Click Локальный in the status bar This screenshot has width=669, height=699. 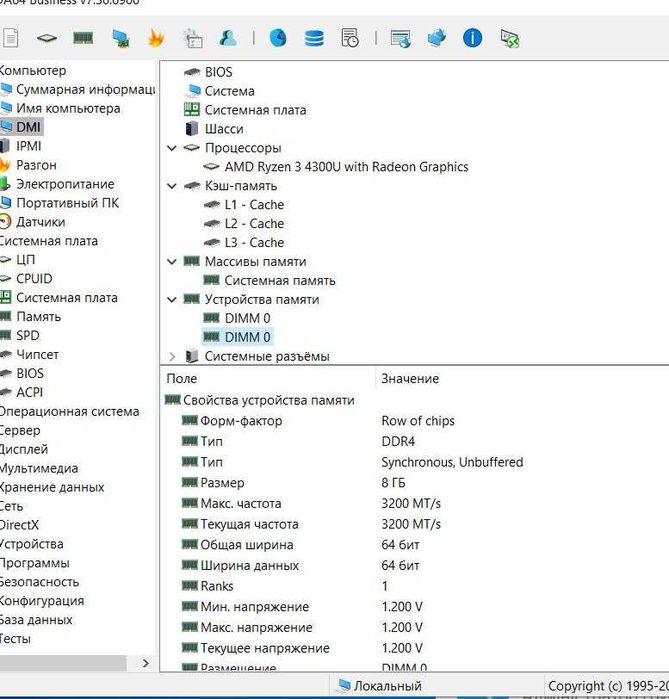click(380, 685)
